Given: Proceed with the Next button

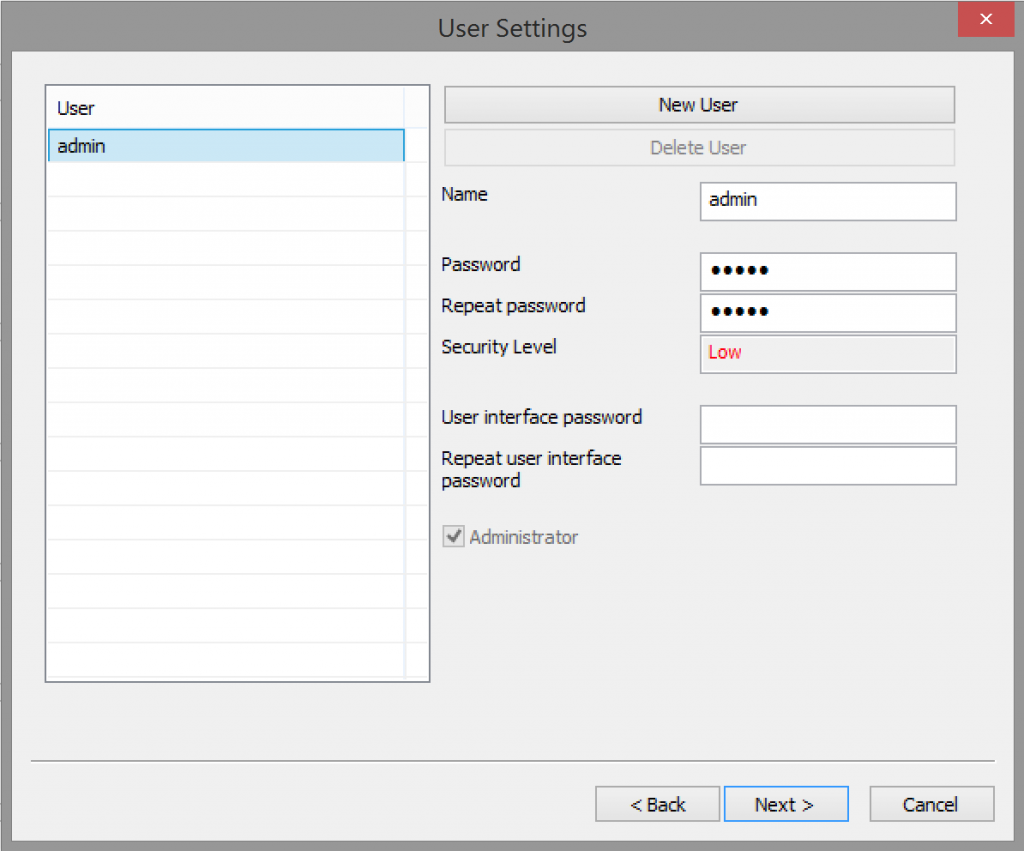Looking at the screenshot, I should (x=785, y=804).
